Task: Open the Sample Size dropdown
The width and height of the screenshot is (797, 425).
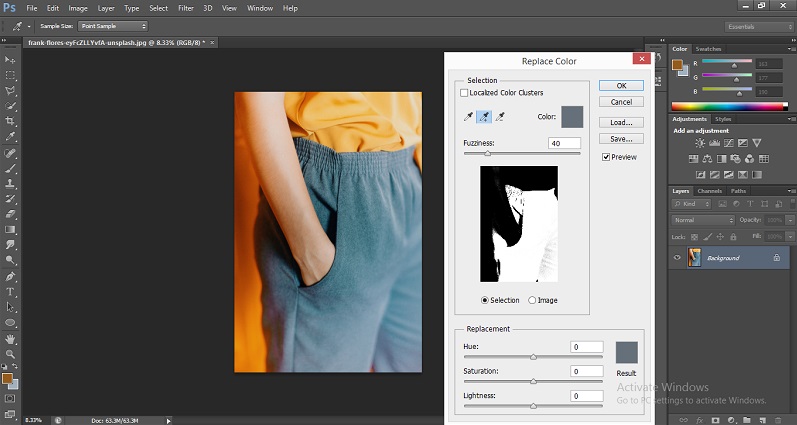Action: coord(112,26)
